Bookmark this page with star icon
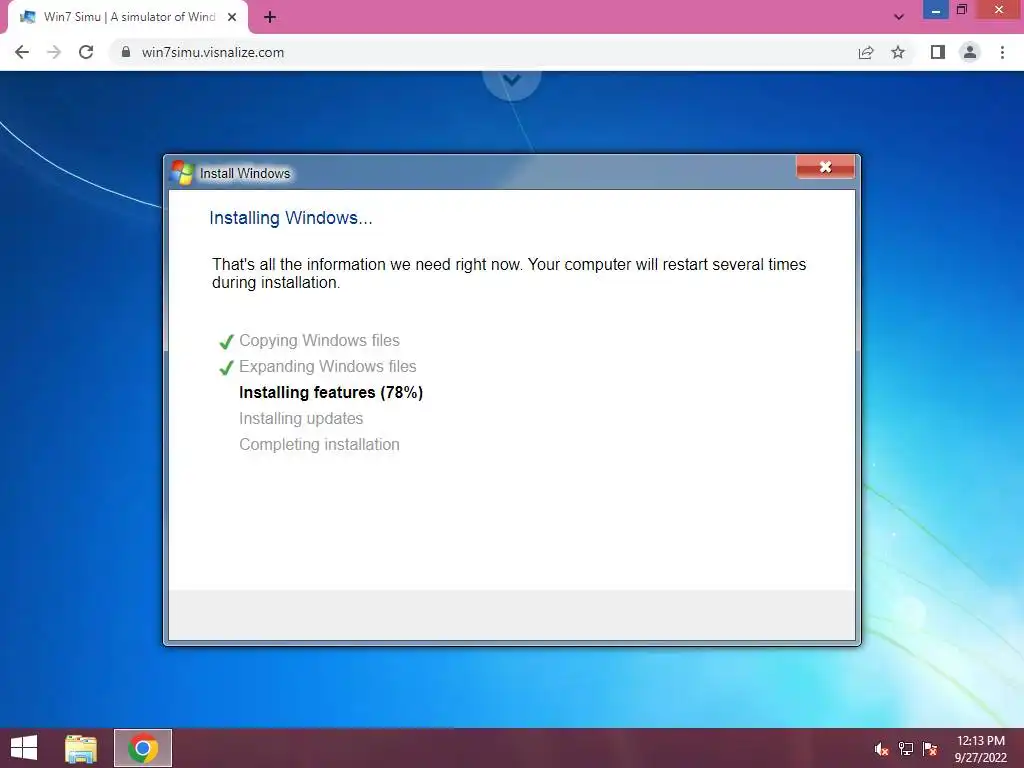 [898, 52]
